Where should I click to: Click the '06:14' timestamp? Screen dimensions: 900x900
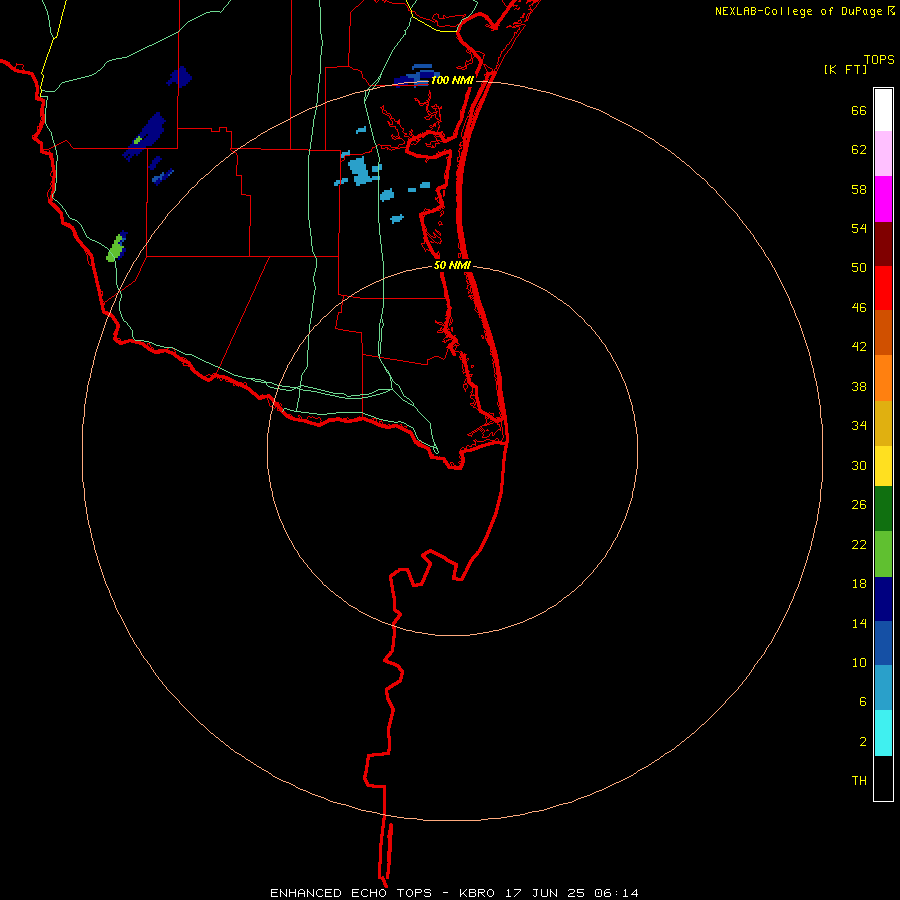tap(616, 893)
